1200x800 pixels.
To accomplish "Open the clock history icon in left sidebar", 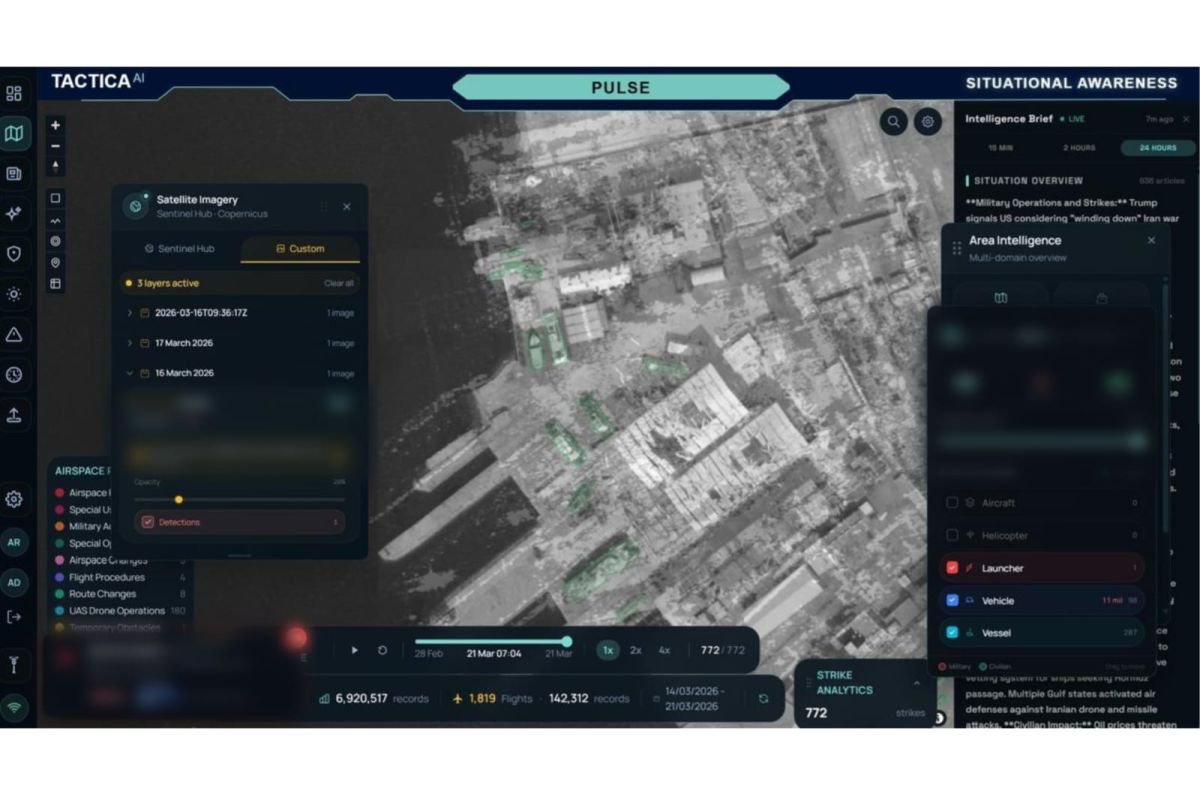I will tap(14, 375).
